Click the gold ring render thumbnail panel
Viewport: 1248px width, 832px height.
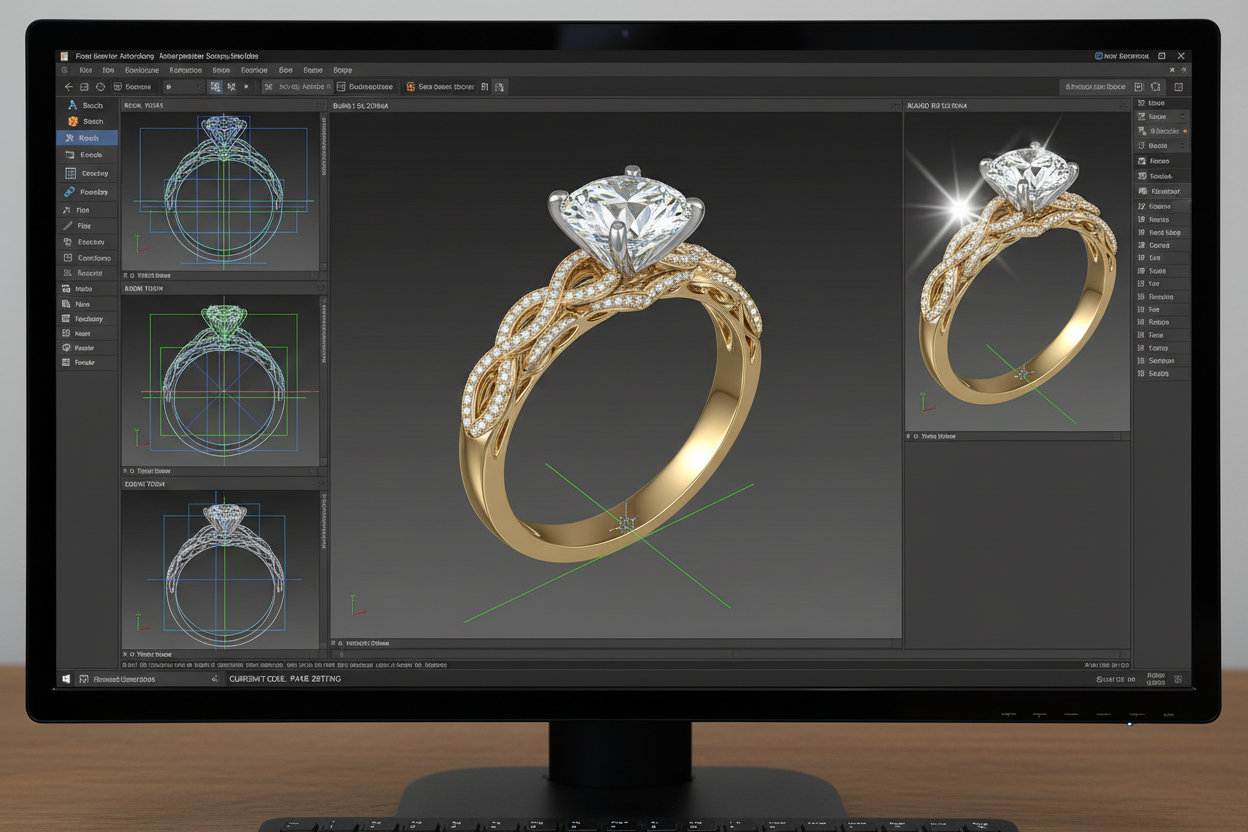[x=1016, y=270]
